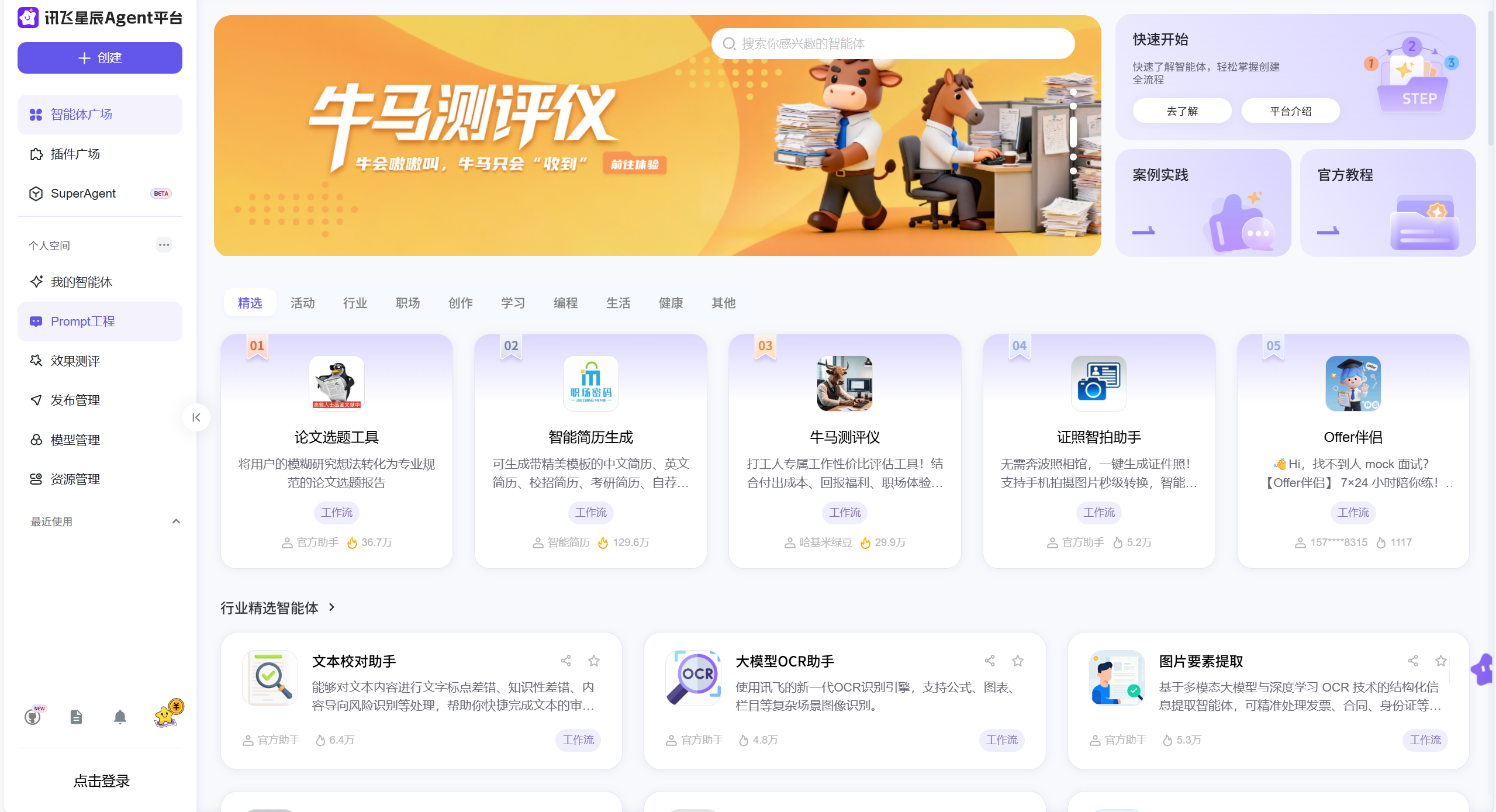Open SuperAgent from the sidebar

point(36,194)
